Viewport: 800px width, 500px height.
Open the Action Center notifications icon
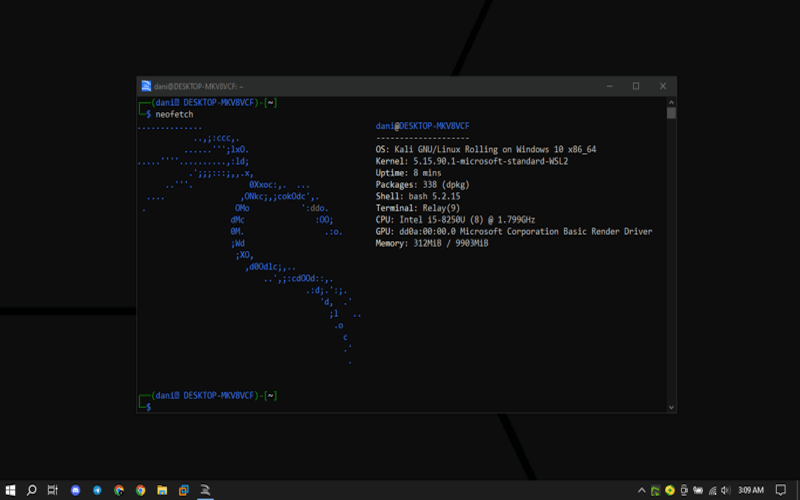pos(781,490)
